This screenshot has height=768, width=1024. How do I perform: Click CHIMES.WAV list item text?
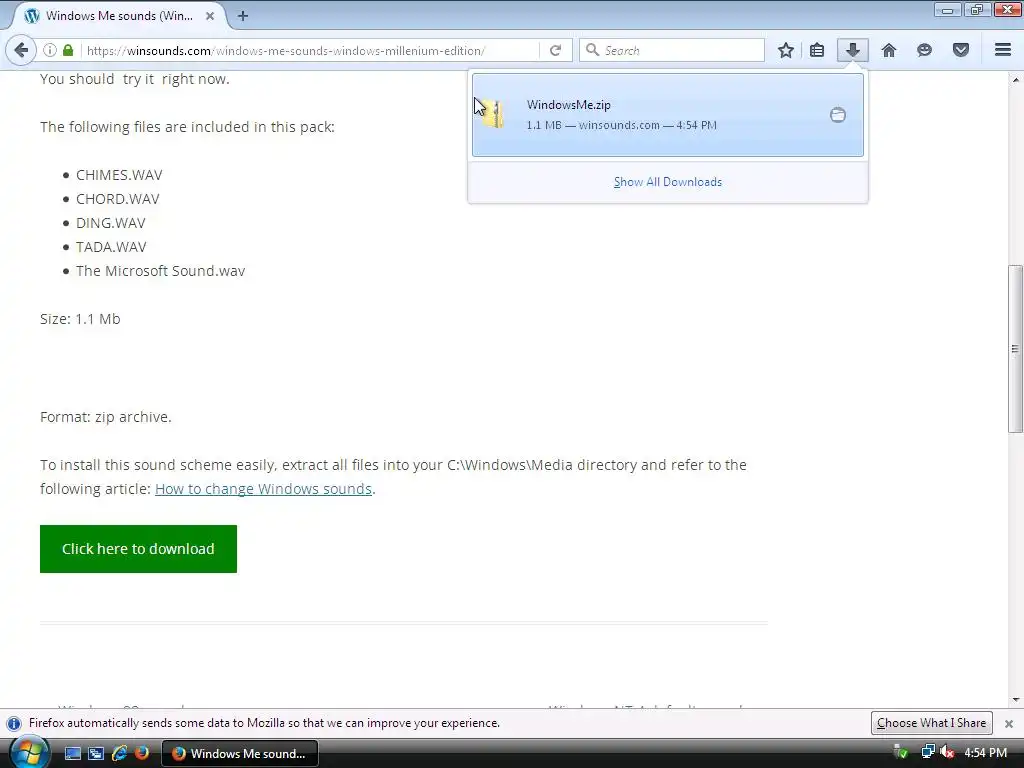pyautogui.click(x=119, y=175)
